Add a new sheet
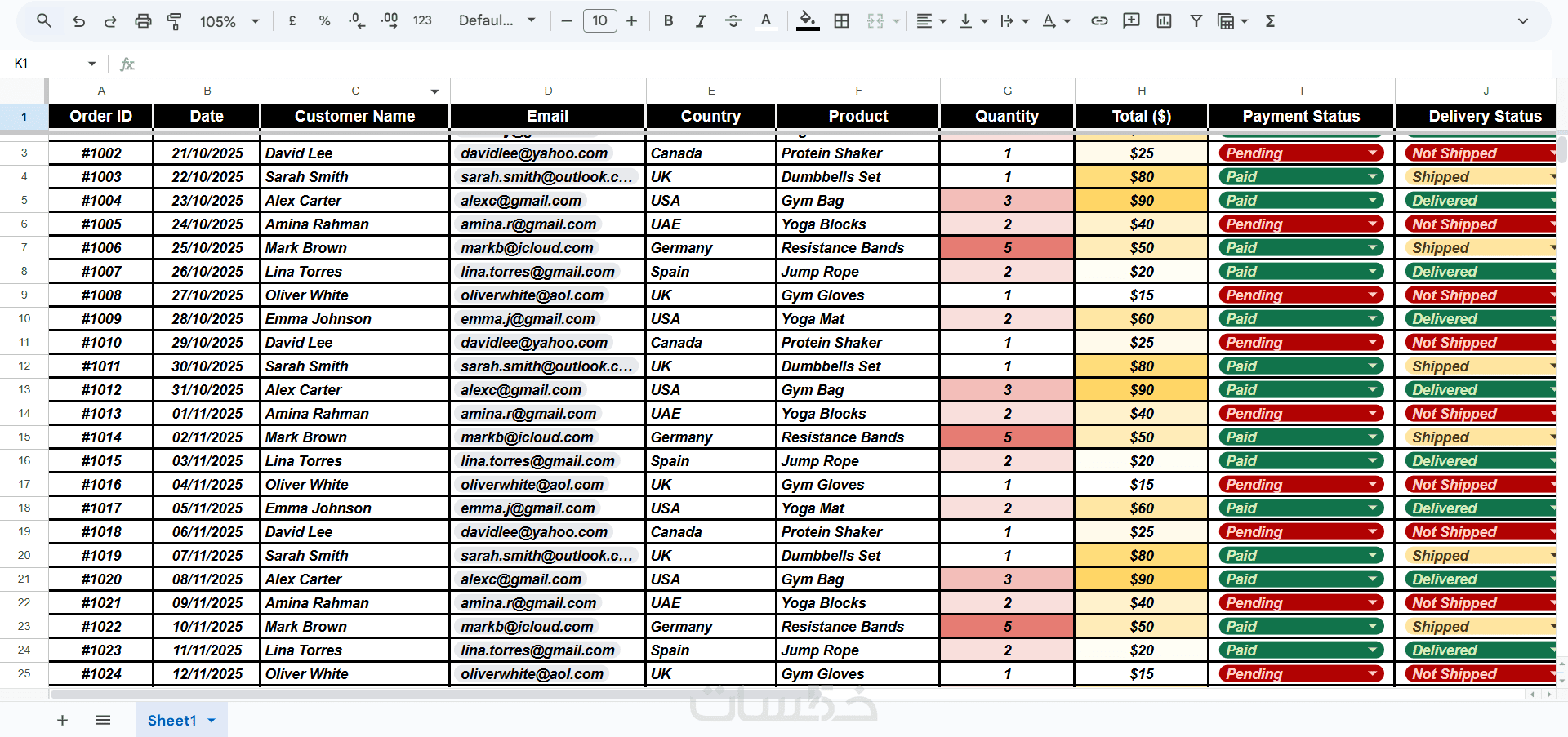This screenshot has width=1568, height=737. (x=62, y=720)
